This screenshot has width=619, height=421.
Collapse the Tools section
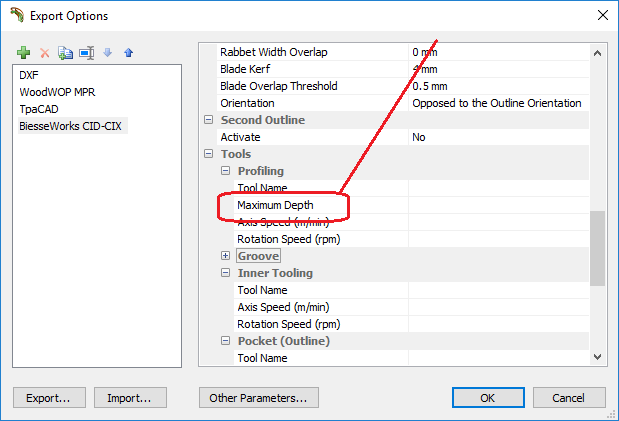tap(209, 154)
